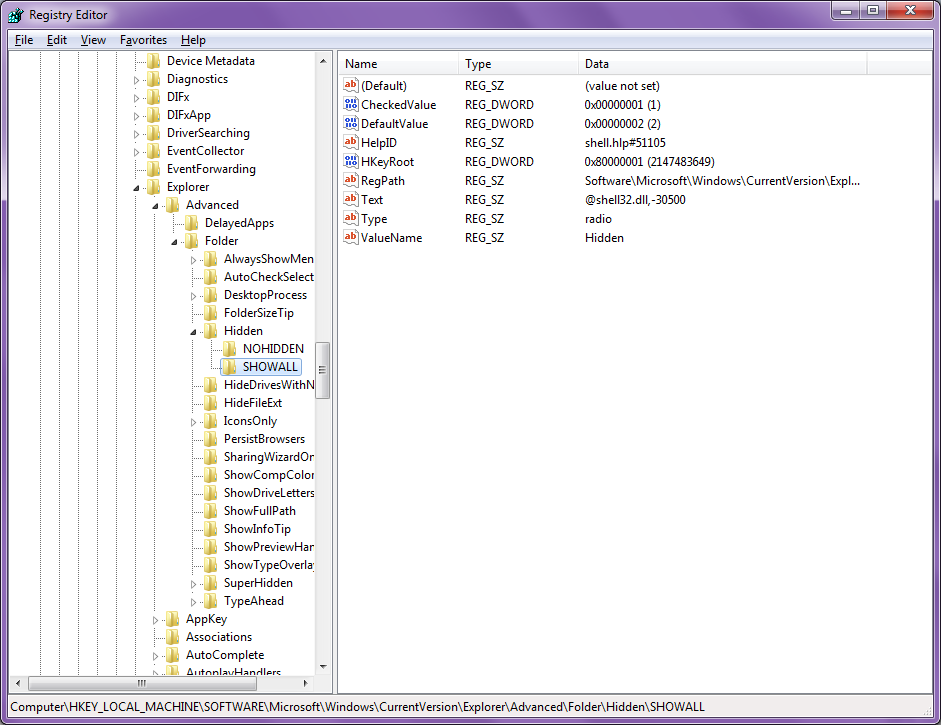Click the HKeyRoot data value 0x80000001
This screenshot has height=725, width=941.
point(649,161)
